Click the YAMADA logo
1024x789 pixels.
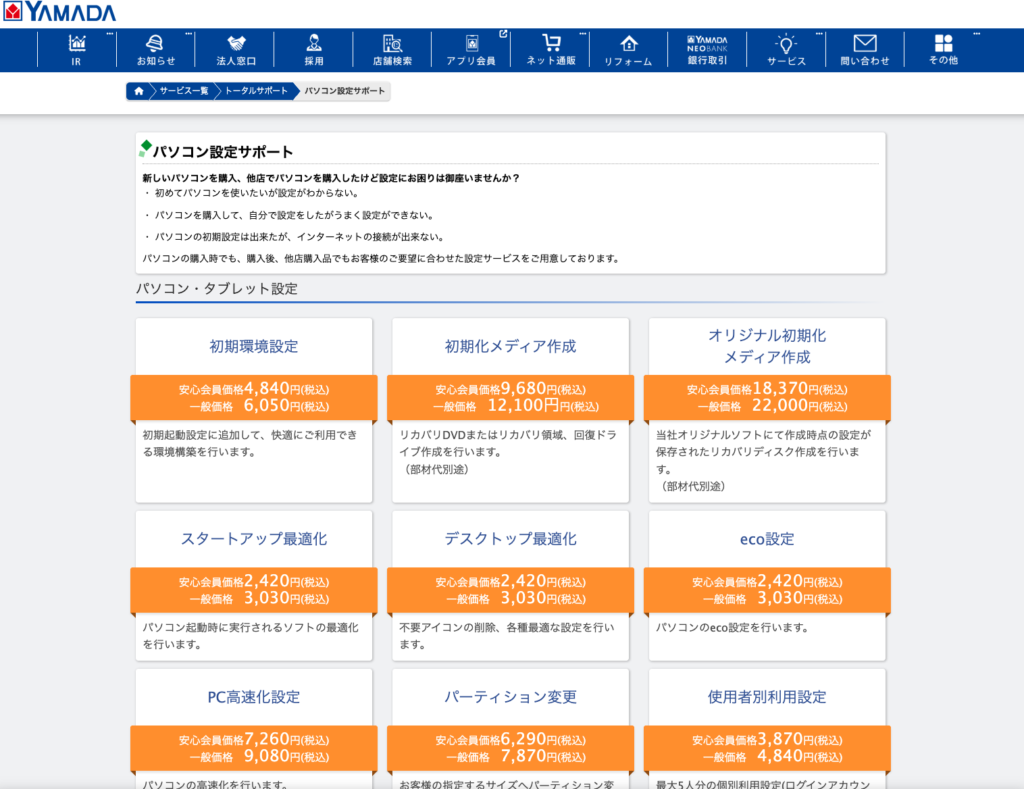[x=59, y=13]
